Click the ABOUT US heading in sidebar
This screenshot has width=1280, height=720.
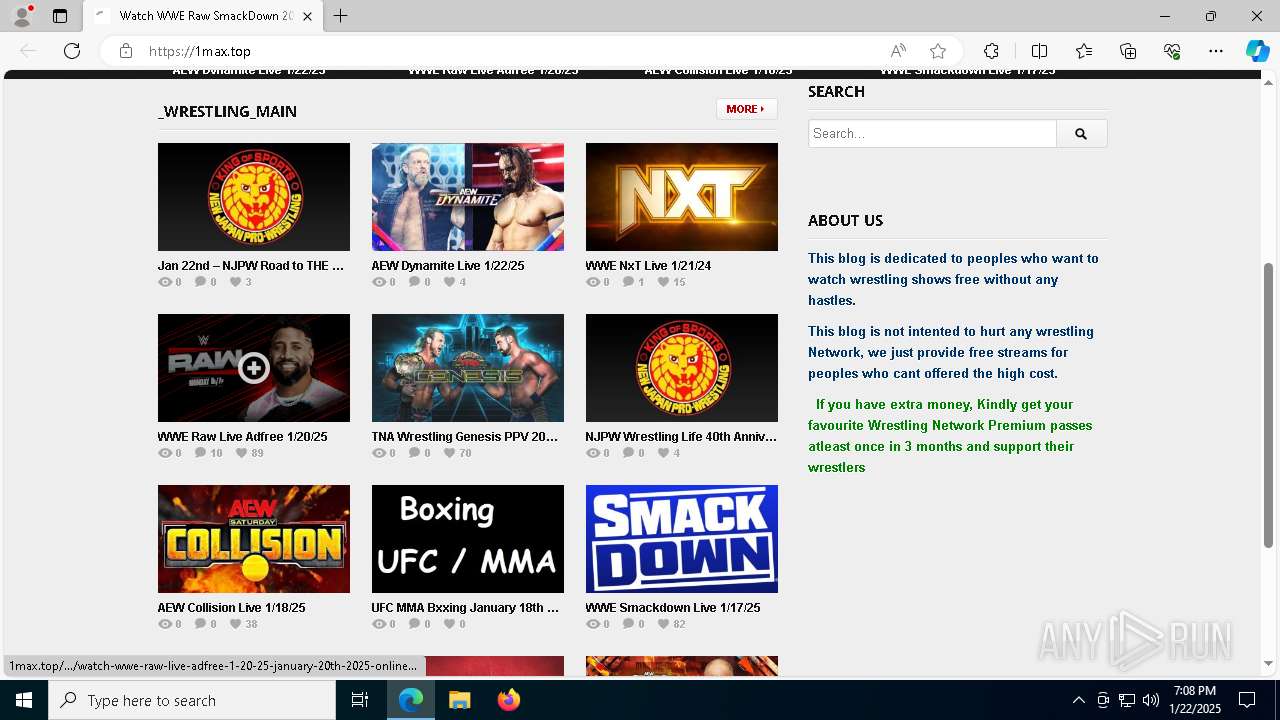click(846, 221)
